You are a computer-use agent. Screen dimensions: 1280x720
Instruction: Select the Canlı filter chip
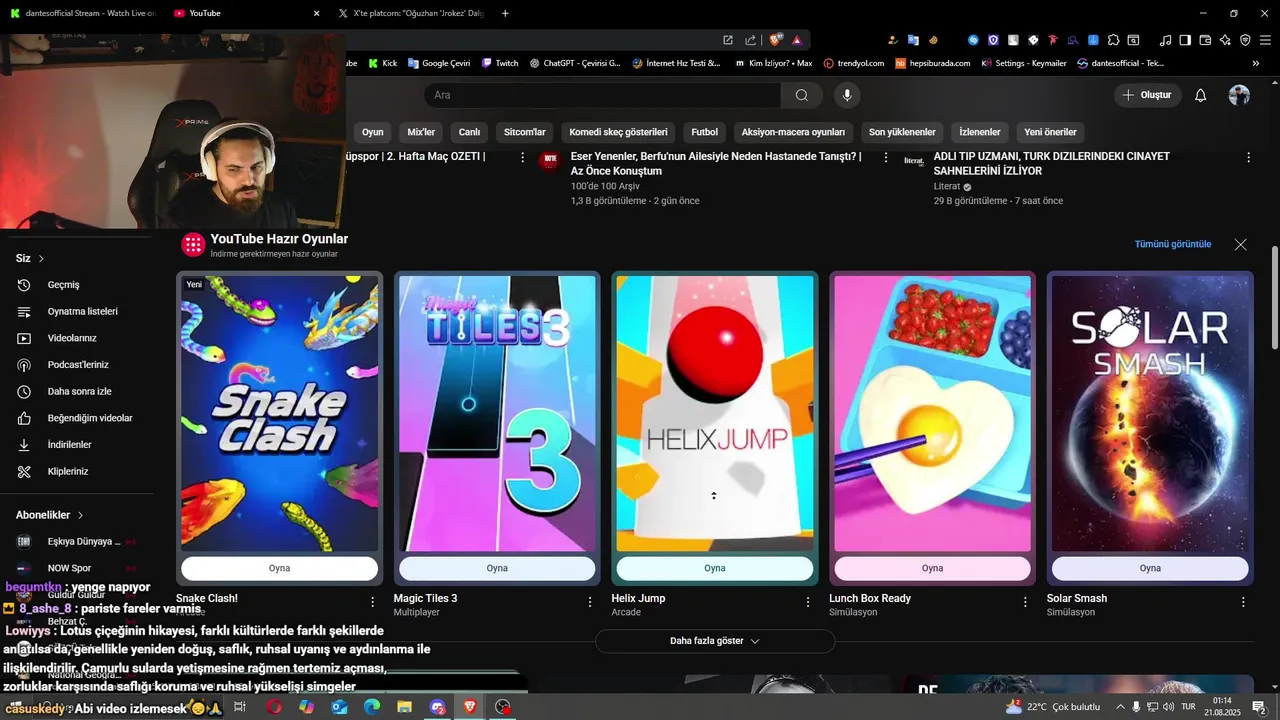(x=469, y=132)
